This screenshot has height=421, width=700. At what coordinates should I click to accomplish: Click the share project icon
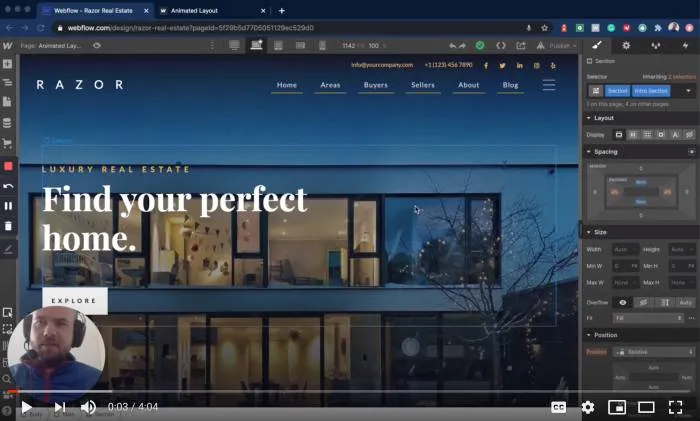tap(521, 46)
